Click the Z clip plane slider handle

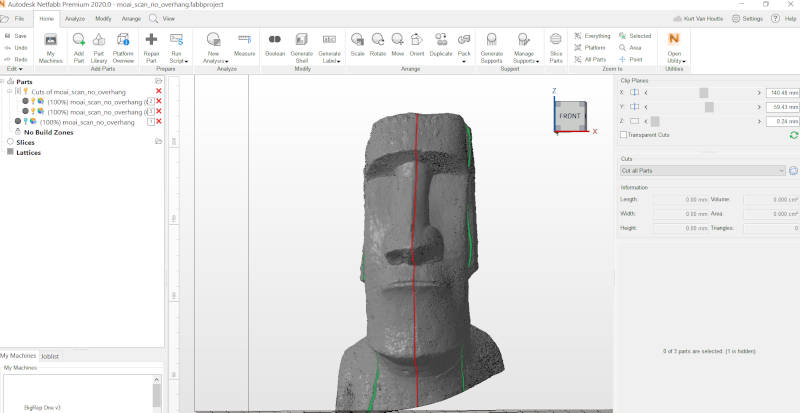(655, 121)
